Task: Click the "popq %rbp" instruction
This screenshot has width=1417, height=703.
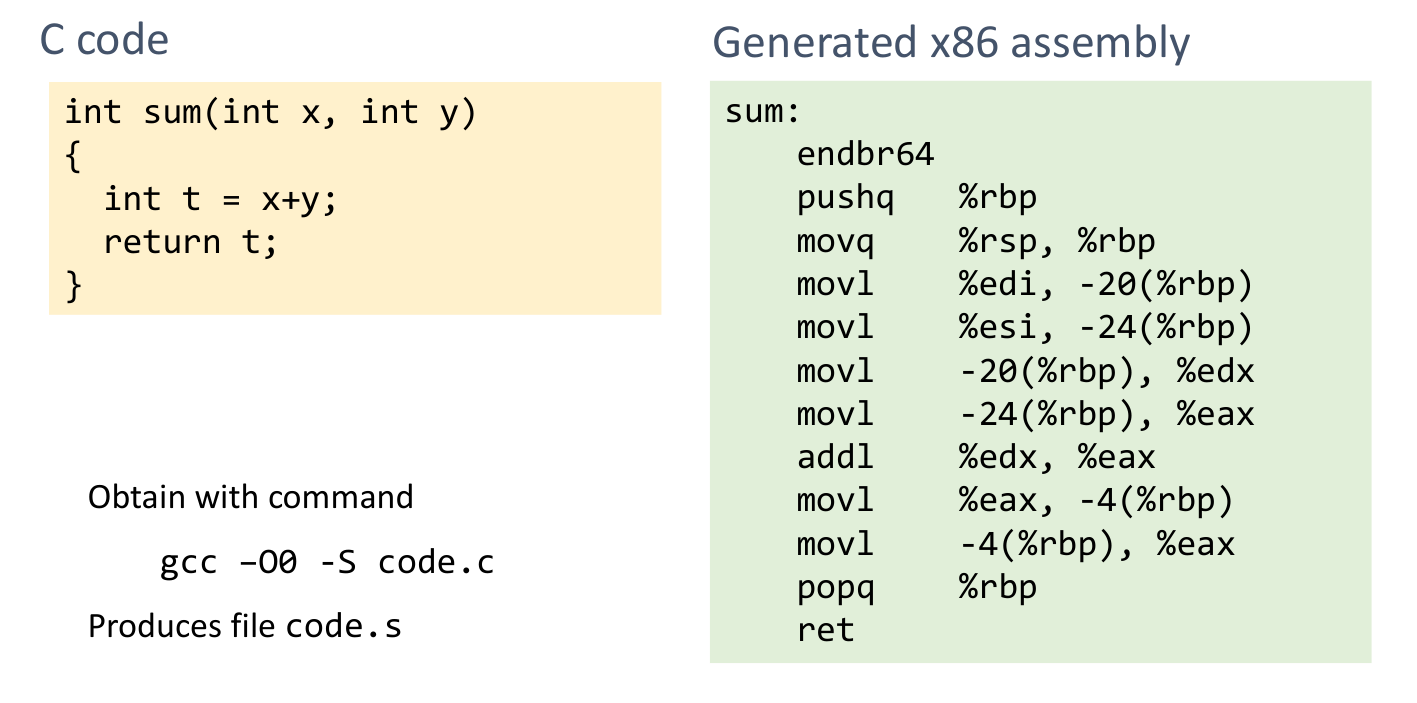Action: point(916,588)
